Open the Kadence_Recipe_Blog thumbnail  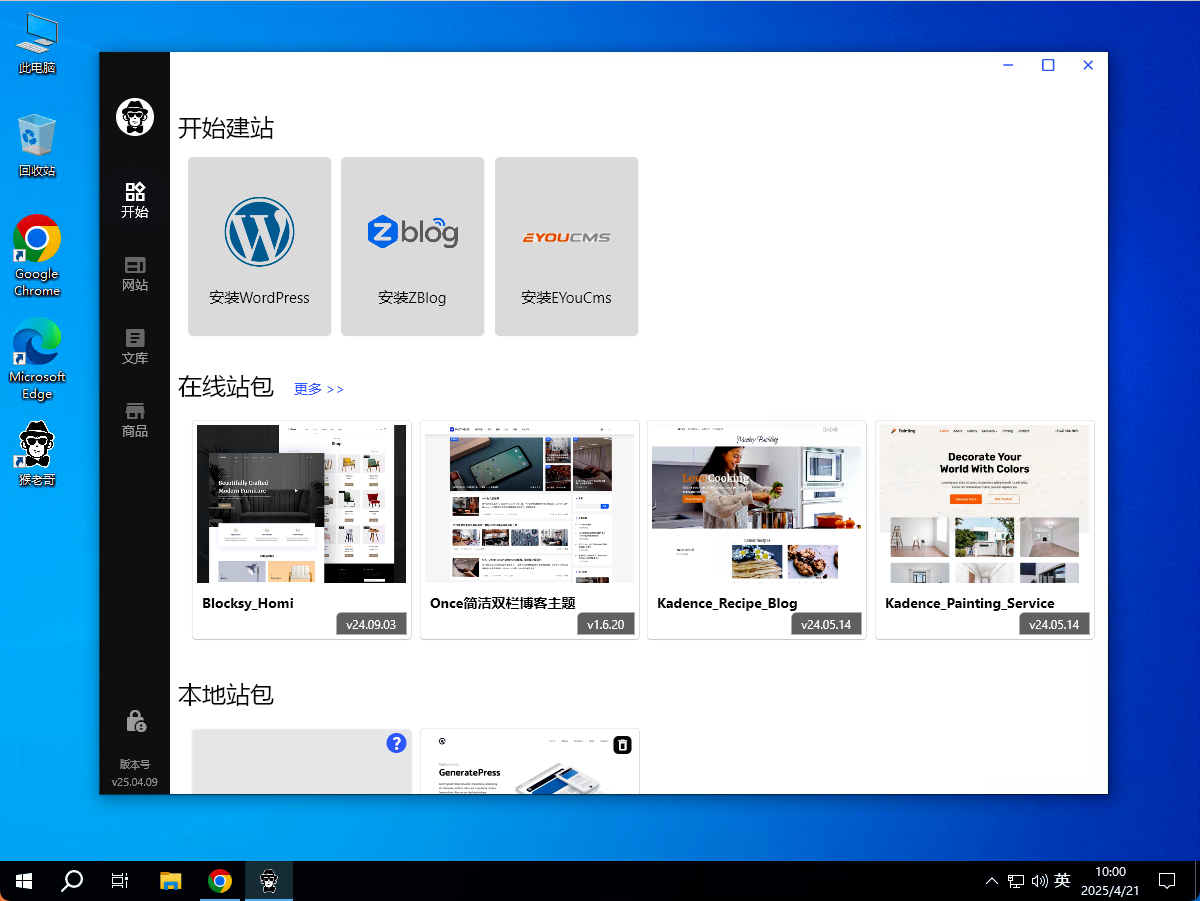(x=757, y=504)
